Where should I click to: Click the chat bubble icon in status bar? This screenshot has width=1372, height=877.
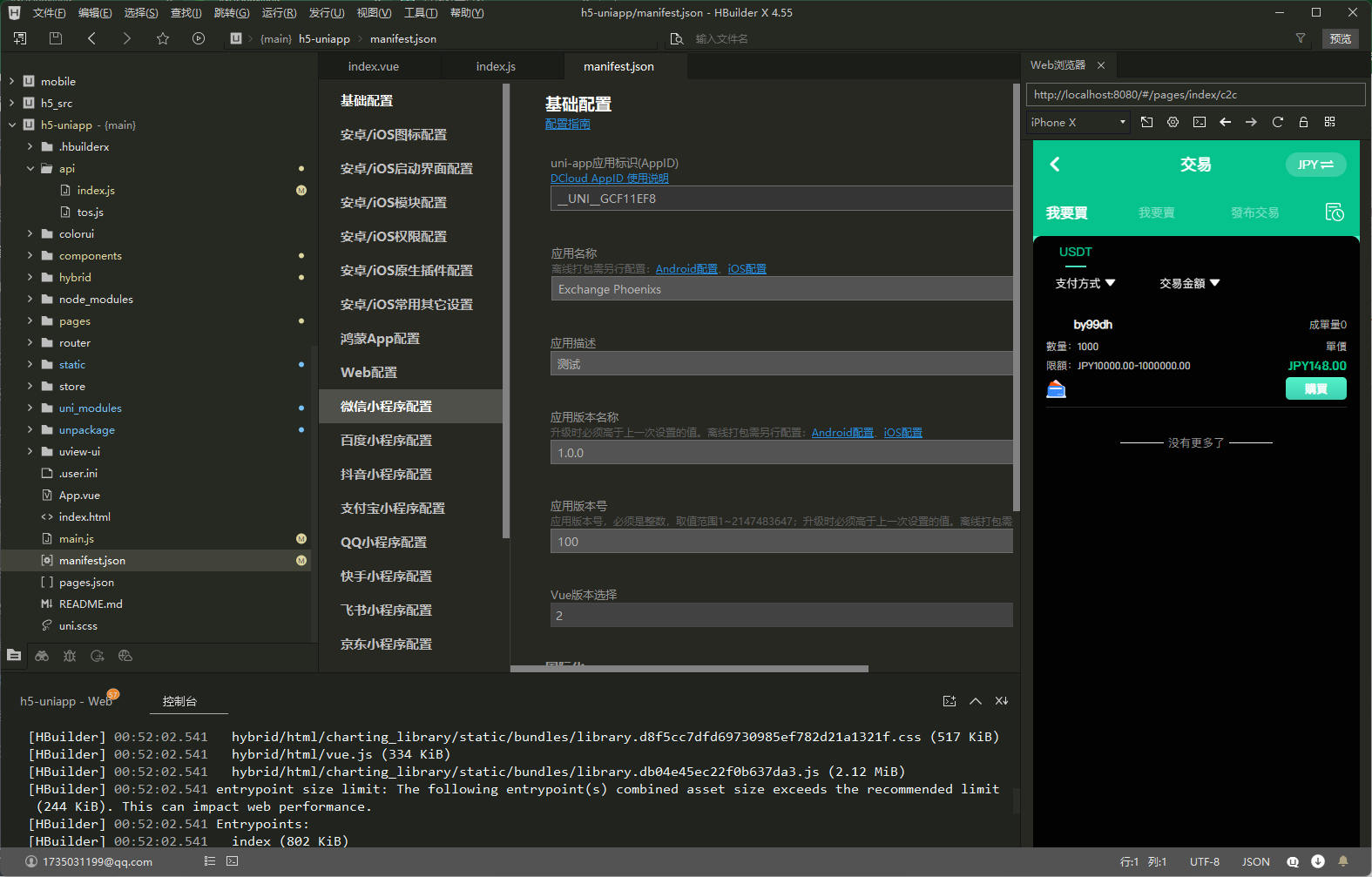1293,861
